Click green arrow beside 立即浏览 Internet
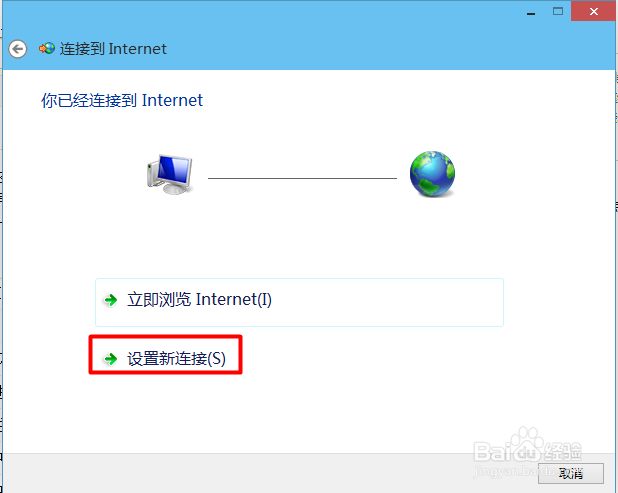This screenshot has height=493, width=618. 111,300
